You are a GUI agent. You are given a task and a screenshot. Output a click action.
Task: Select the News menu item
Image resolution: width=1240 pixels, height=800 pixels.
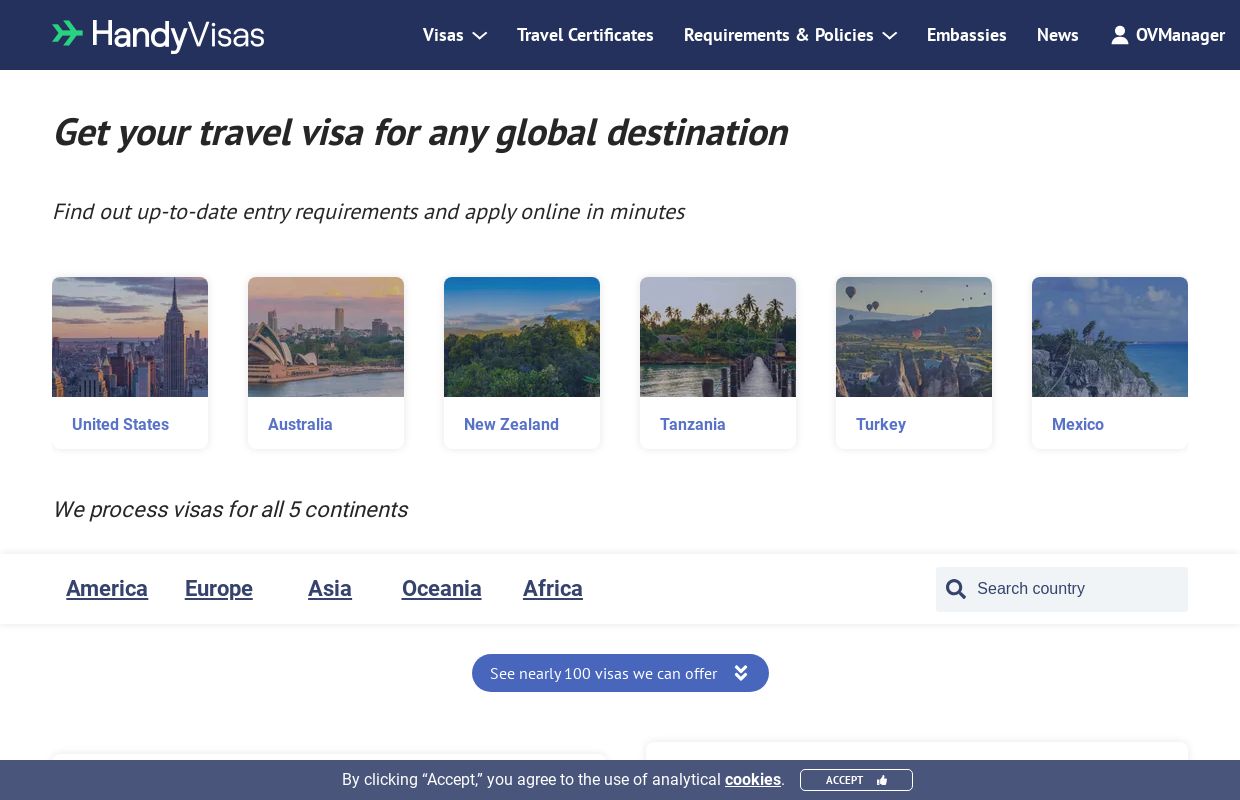pos(1057,35)
